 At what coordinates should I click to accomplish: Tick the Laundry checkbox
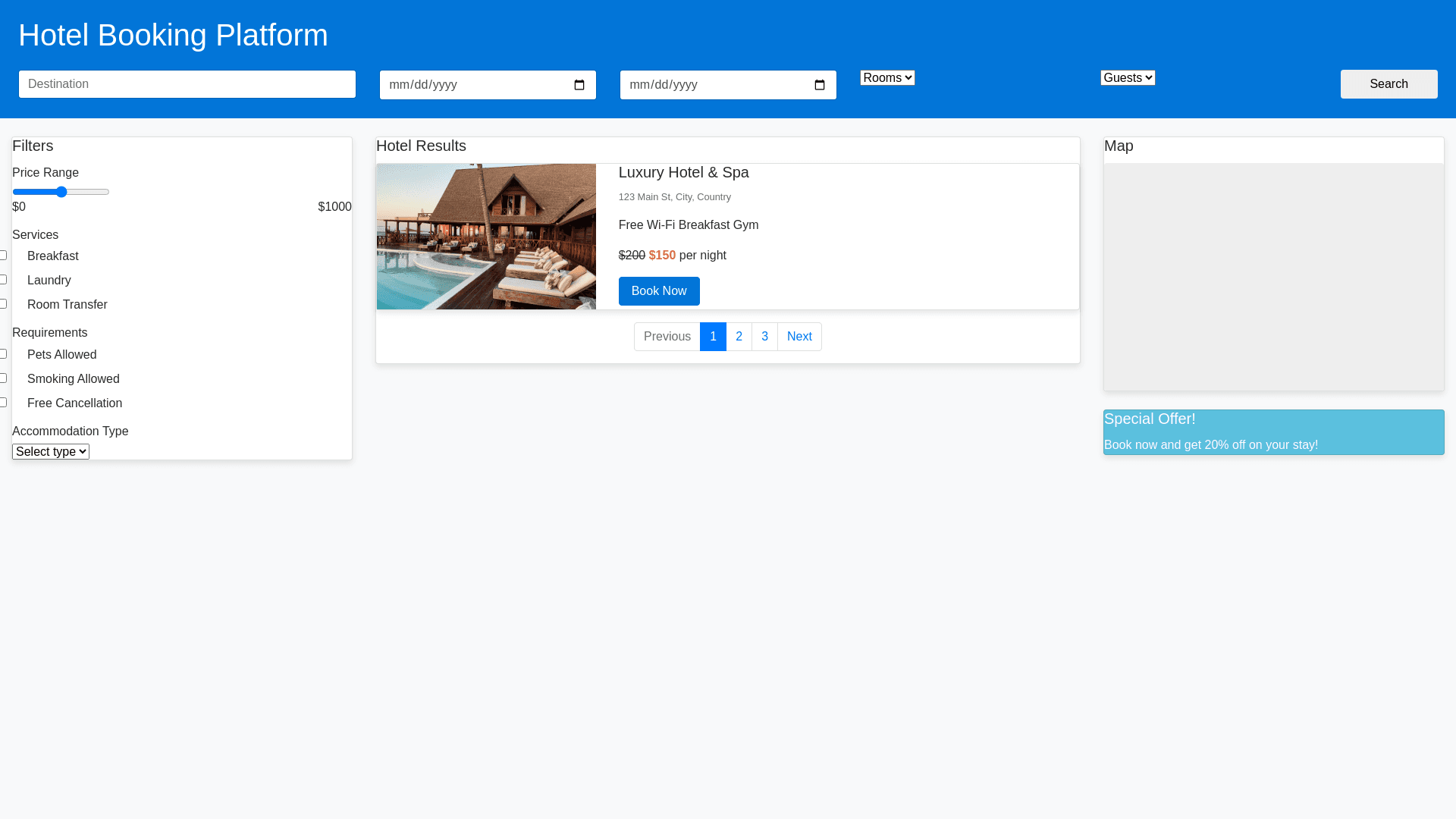point(4,280)
